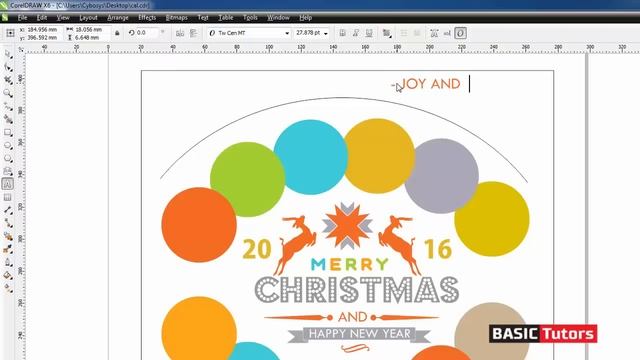Screen dimensions: 640x360
Task: Select the Polygon tool
Action: coord(8,158)
